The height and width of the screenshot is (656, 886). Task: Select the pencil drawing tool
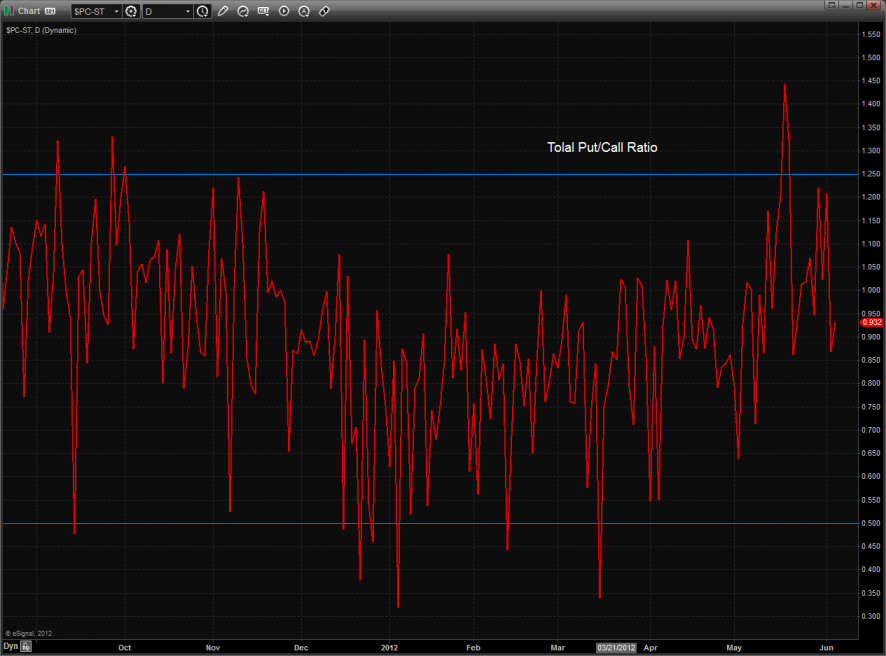click(x=223, y=11)
